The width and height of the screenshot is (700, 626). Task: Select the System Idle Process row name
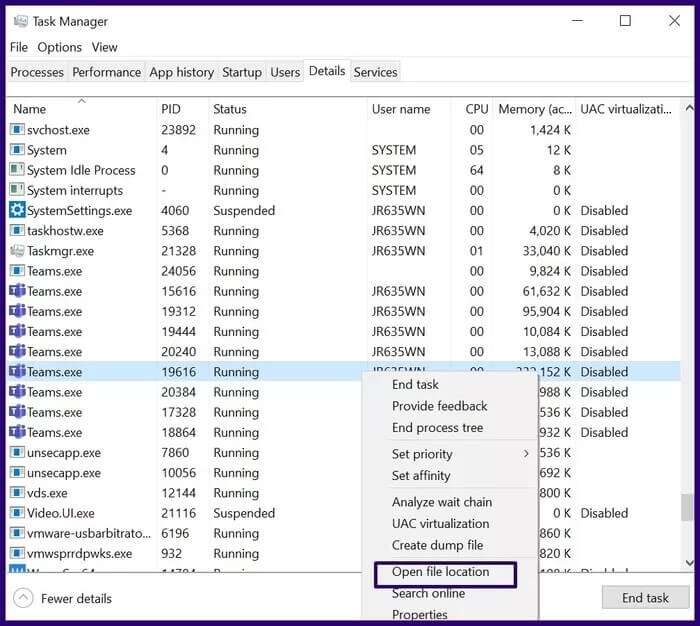(x=81, y=170)
